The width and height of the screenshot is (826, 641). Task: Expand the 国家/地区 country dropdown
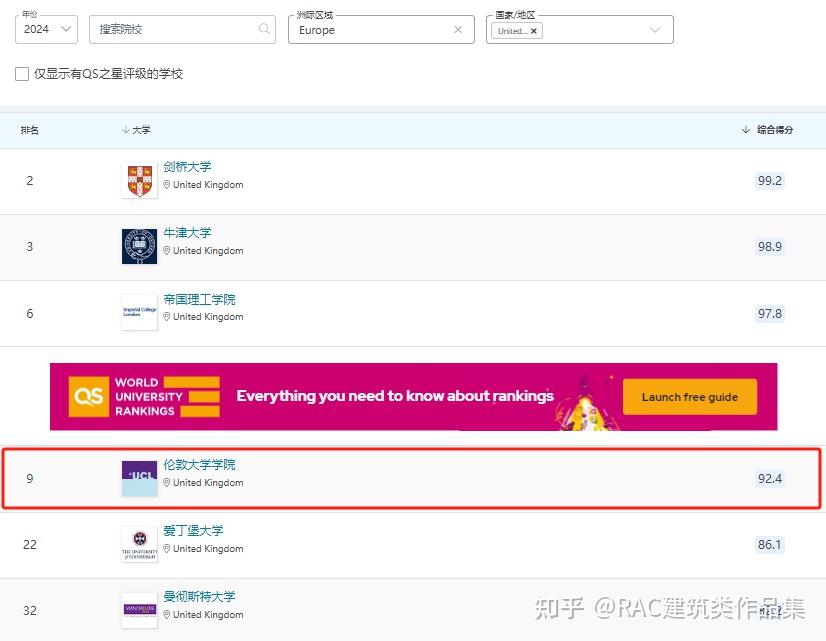[x=656, y=30]
